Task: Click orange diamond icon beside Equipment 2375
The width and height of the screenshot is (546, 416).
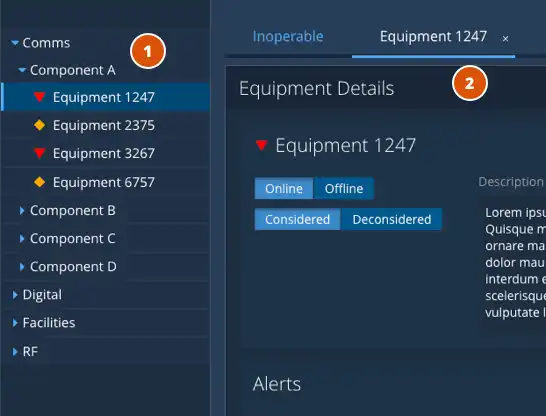Action: click(40, 125)
